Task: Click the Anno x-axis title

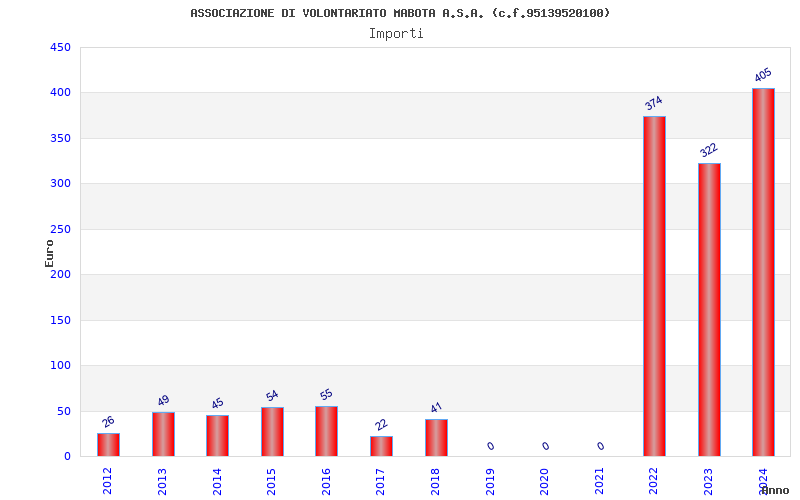Action: coord(775,490)
